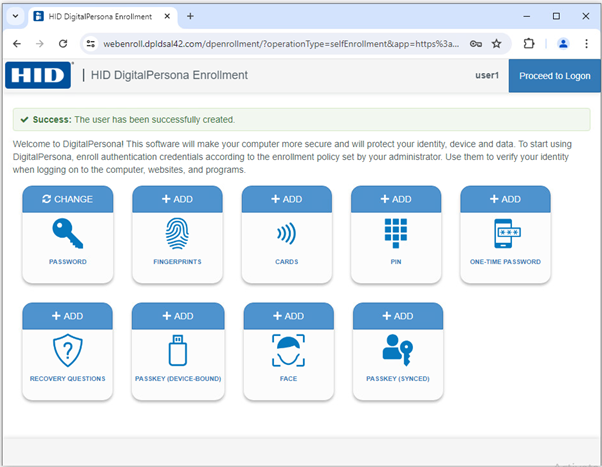Open a new browser tab

click(x=191, y=17)
